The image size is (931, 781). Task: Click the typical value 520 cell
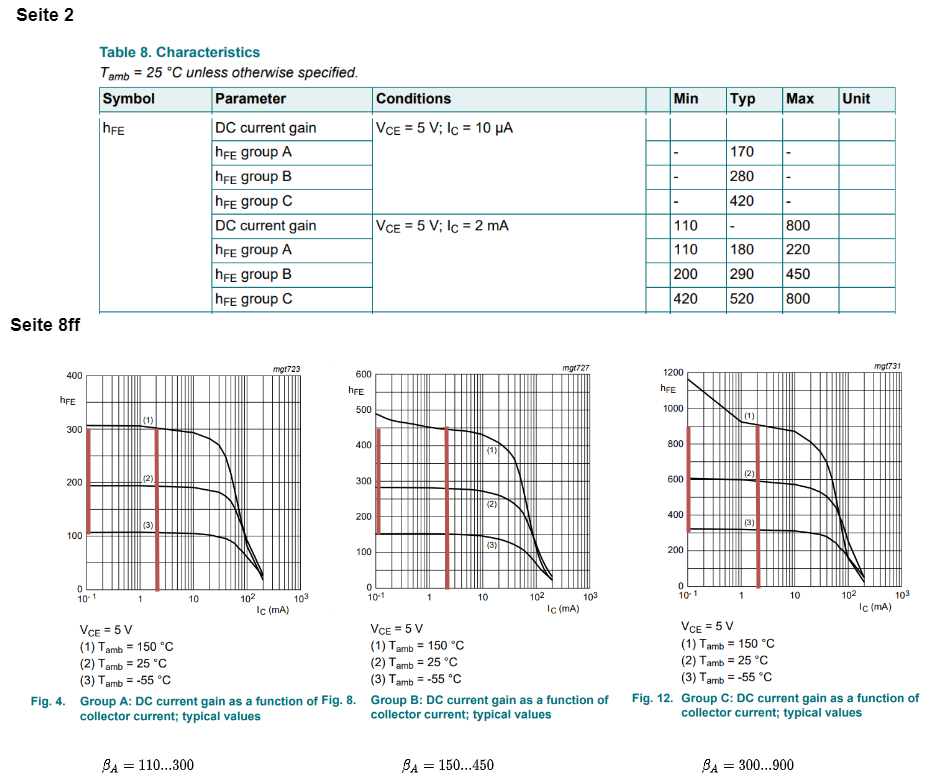[742, 299]
